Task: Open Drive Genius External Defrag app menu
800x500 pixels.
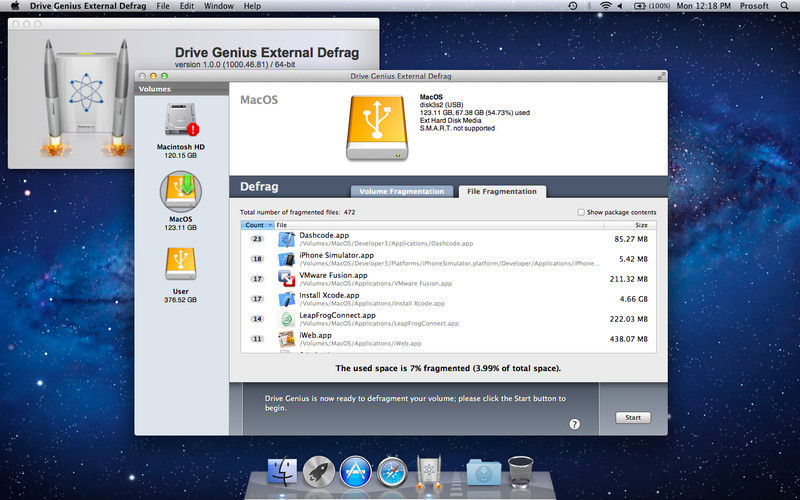Action: click(x=88, y=6)
